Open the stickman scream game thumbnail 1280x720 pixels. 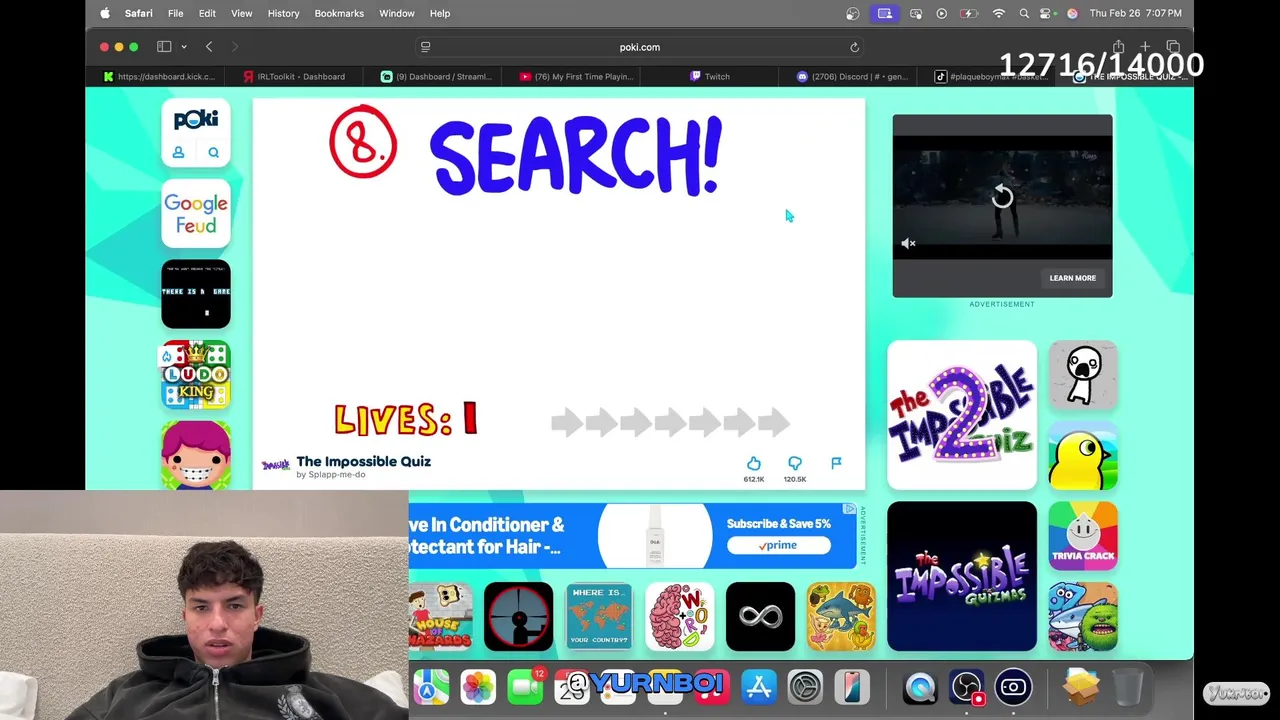1083,375
